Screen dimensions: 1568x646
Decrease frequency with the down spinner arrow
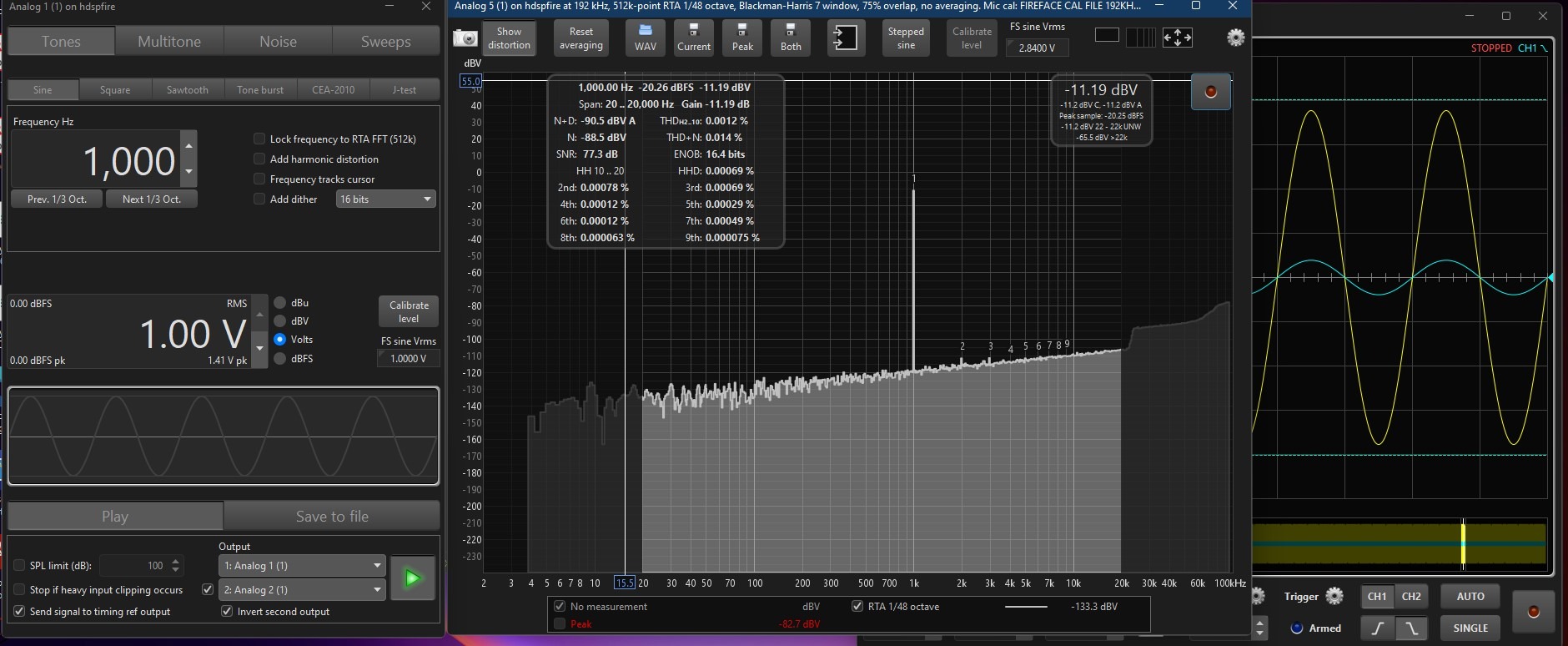click(x=189, y=171)
